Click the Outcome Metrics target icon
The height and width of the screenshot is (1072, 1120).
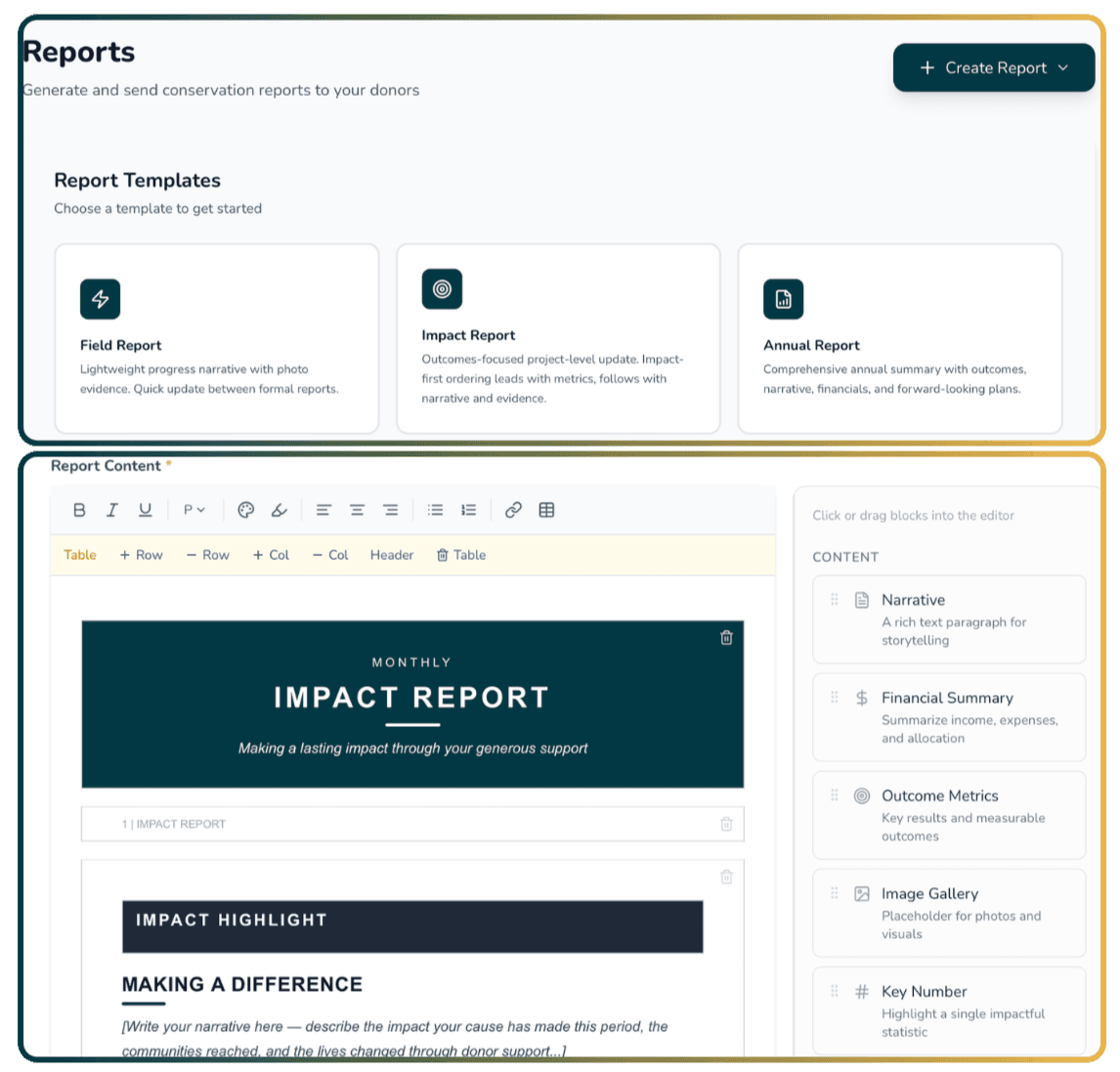[862, 795]
